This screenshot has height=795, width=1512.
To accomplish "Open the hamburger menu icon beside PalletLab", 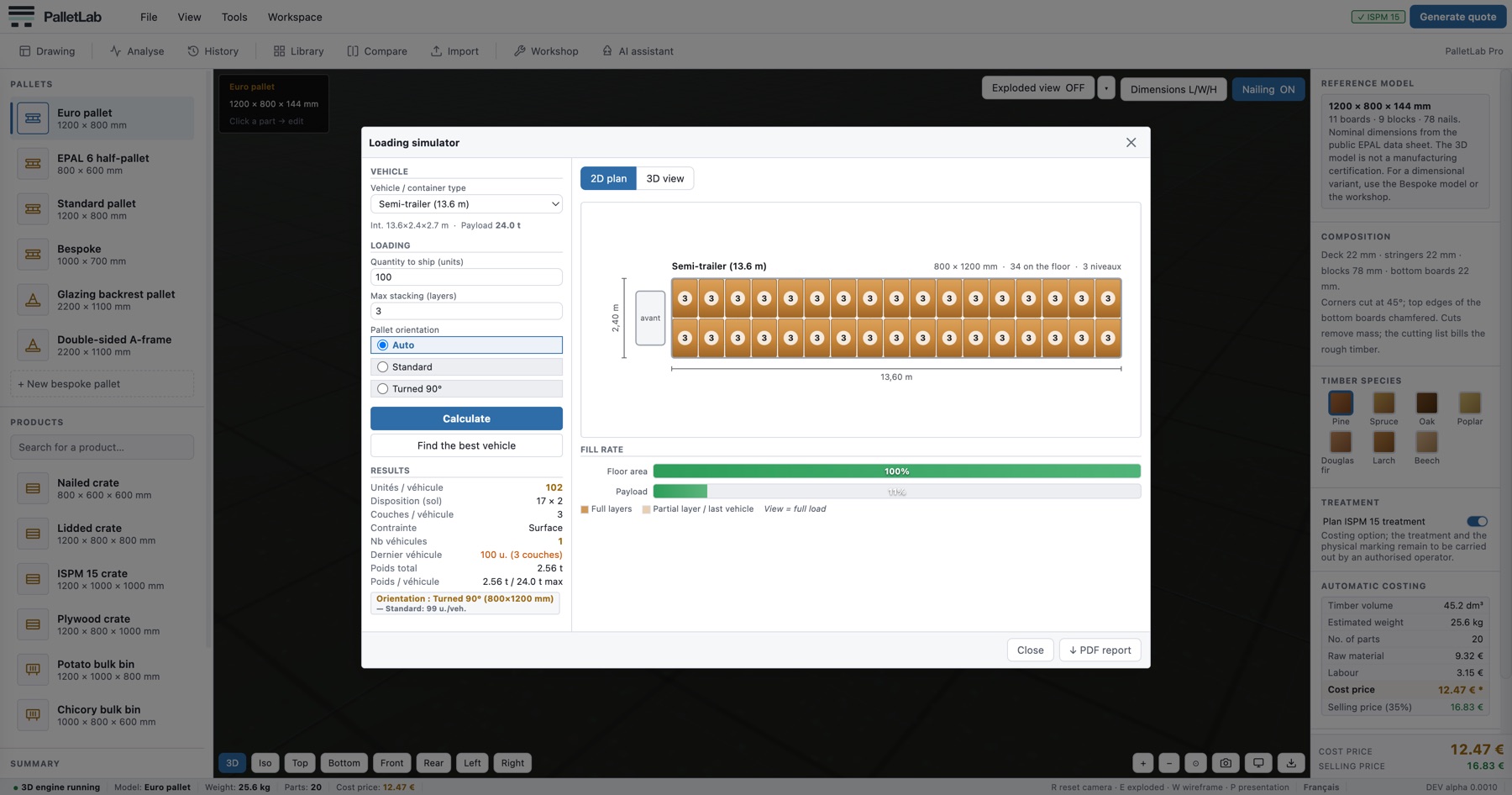I will pos(21,16).
